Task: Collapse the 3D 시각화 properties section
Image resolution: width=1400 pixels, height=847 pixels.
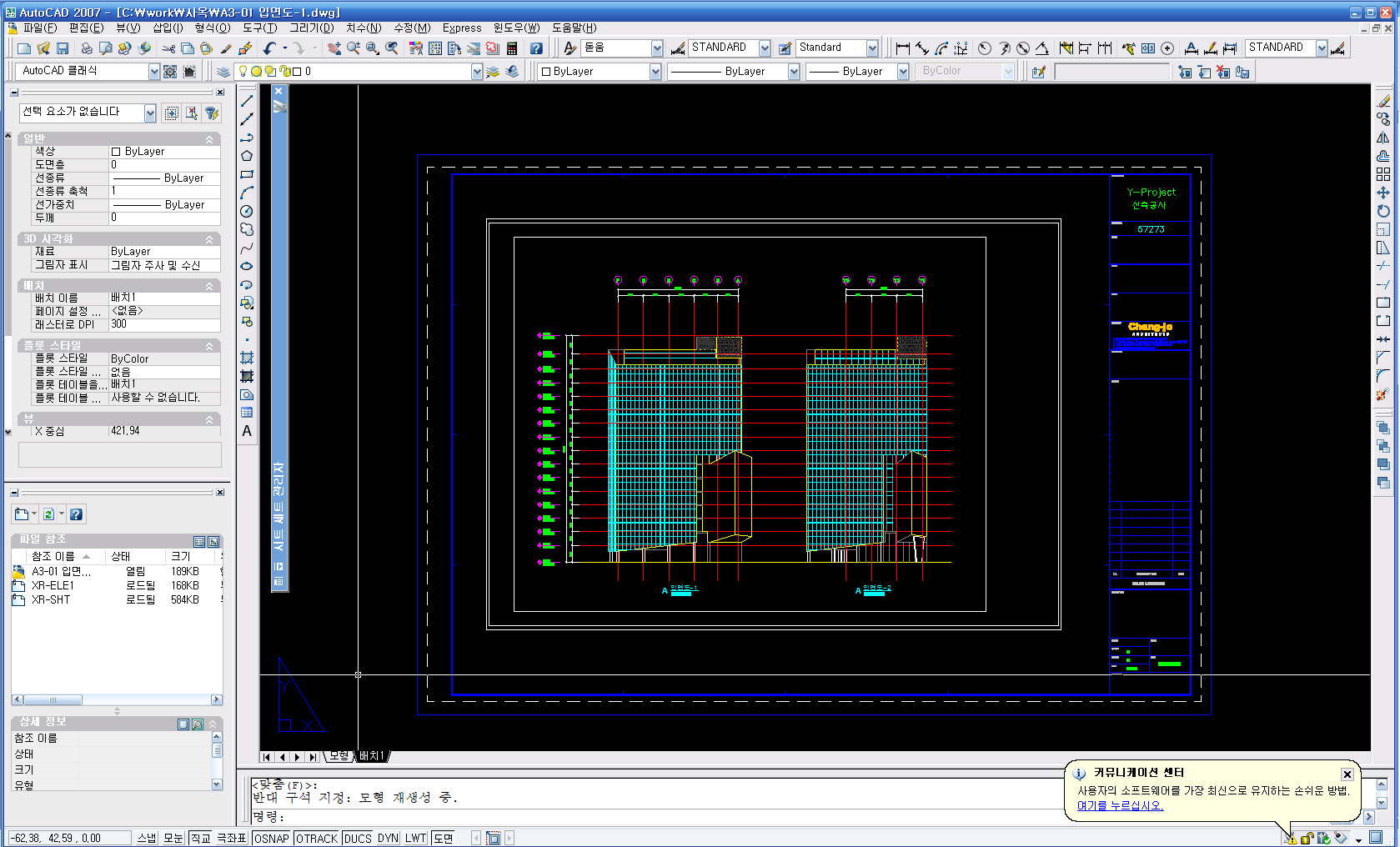Action: pos(209,239)
